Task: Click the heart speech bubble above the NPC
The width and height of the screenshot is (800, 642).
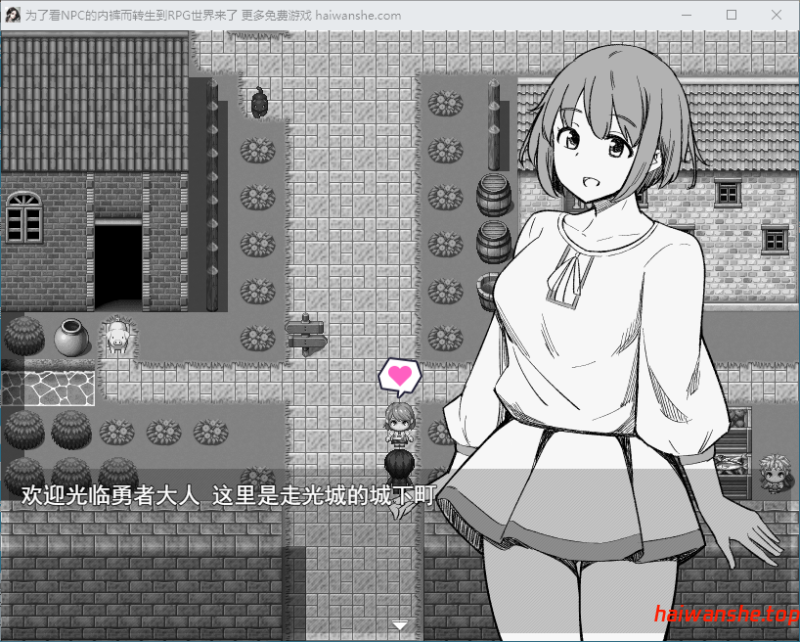Action: [398, 374]
